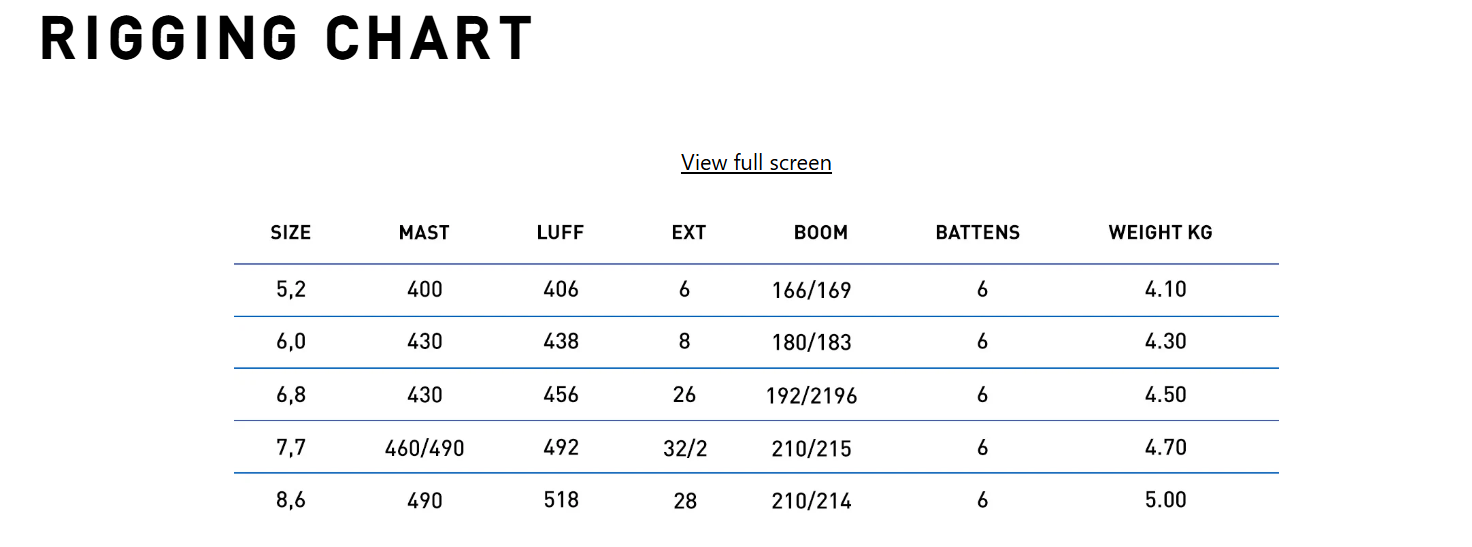Viewport: 1472px width, 547px height.
Task: Click the 5,2 size cell
Action: click(x=291, y=290)
